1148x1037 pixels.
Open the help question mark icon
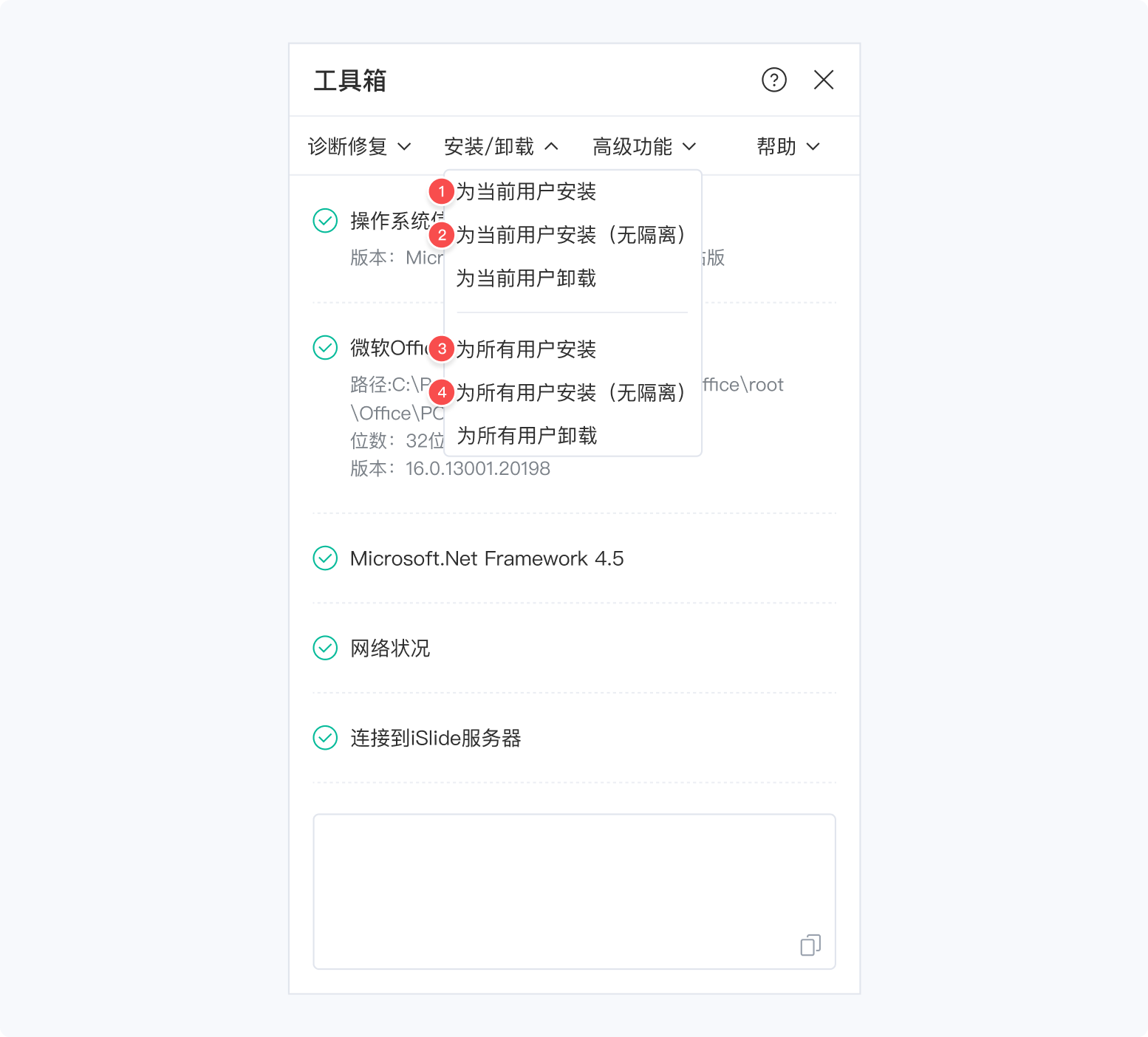tap(774, 80)
